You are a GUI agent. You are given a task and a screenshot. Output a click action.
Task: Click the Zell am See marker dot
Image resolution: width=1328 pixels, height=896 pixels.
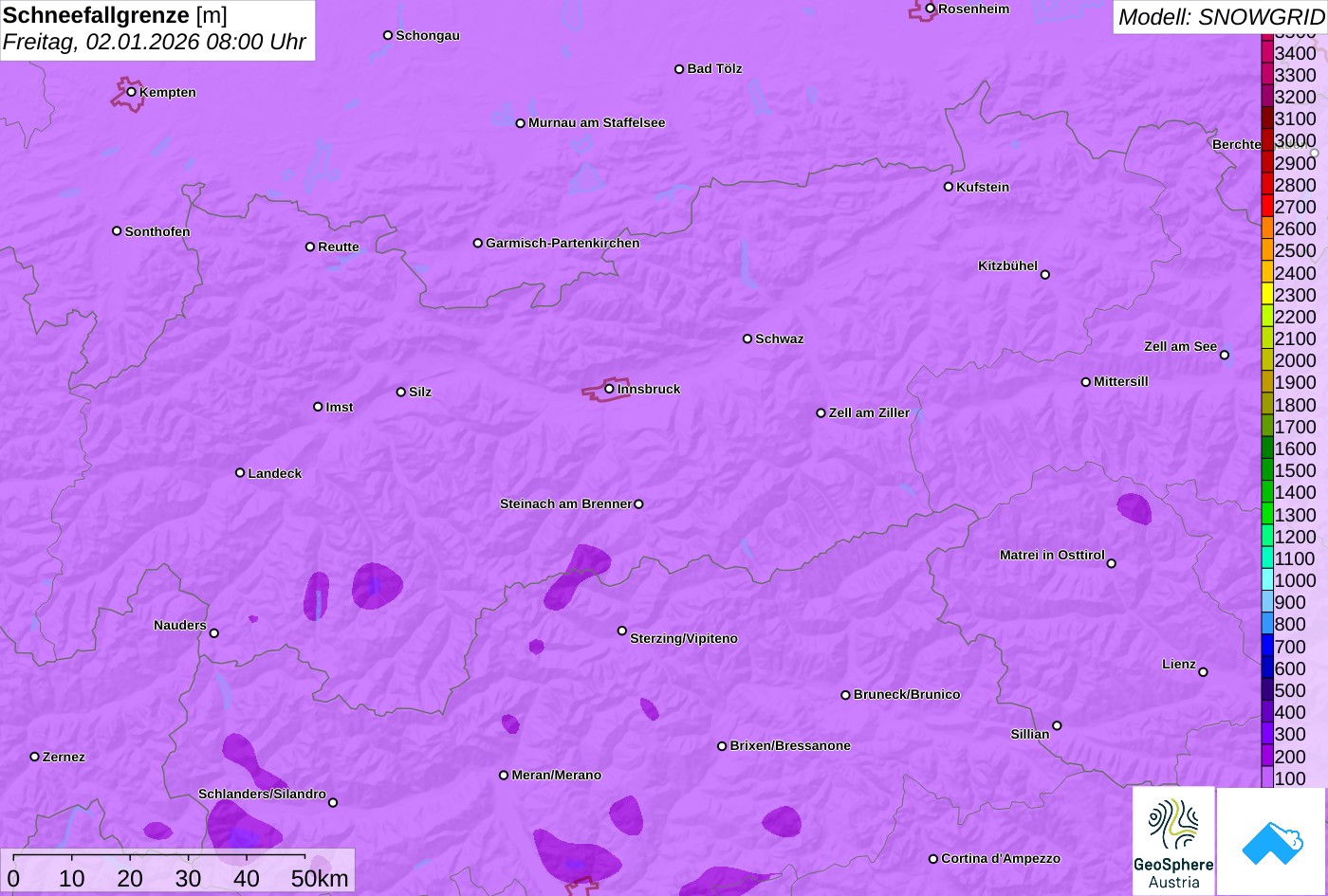[x=1224, y=356]
